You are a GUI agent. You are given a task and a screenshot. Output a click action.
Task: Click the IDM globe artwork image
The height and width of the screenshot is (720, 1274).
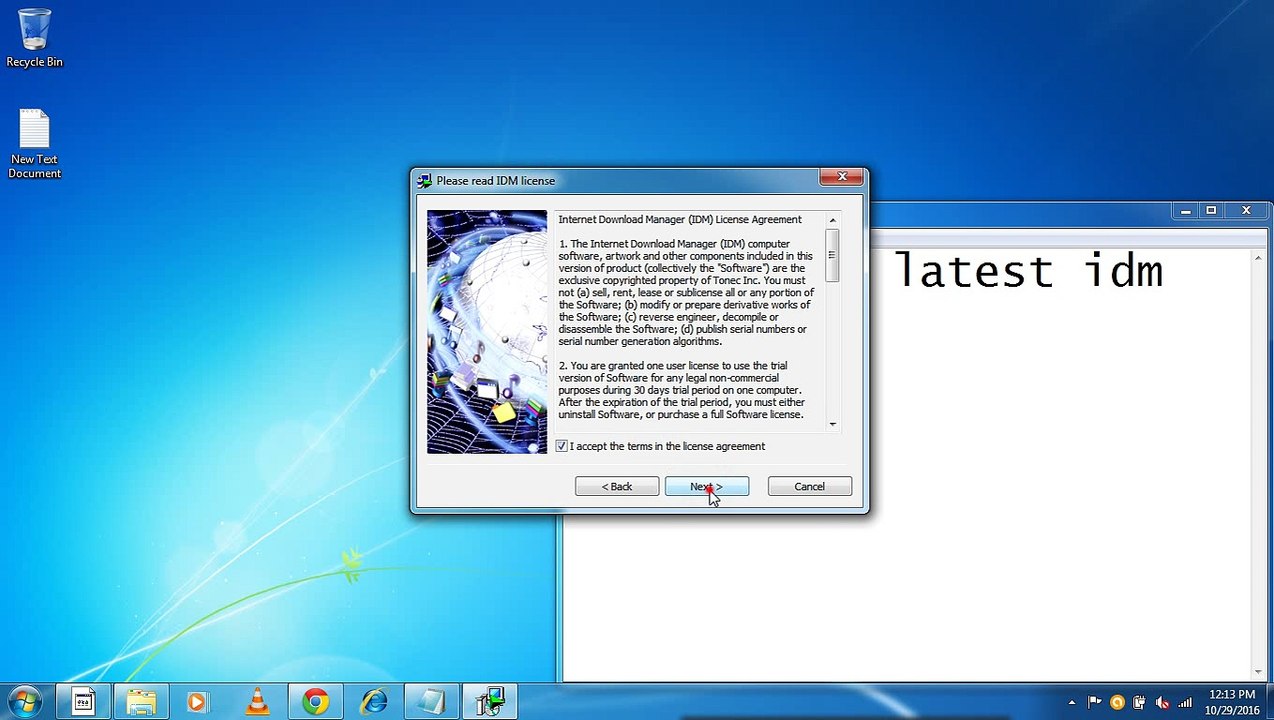(487, 332)
